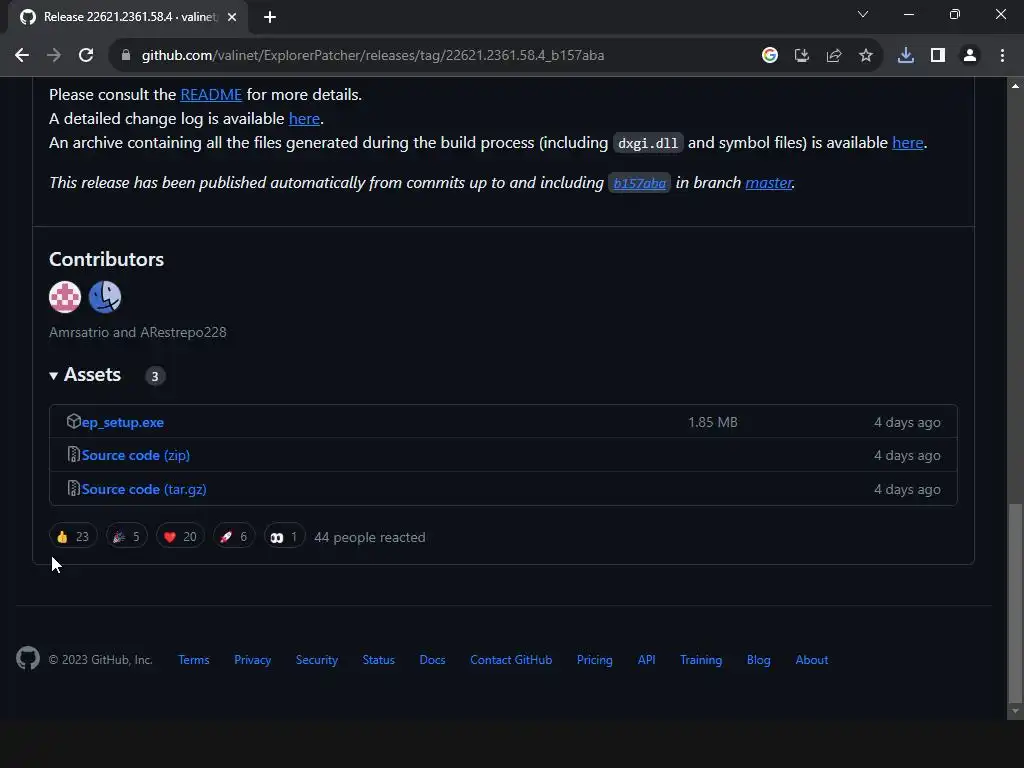Click the page scrollbar thumb
The width and height of the screenshot is (1024, 768).
pyautogui.click(x=1015, y=601)
